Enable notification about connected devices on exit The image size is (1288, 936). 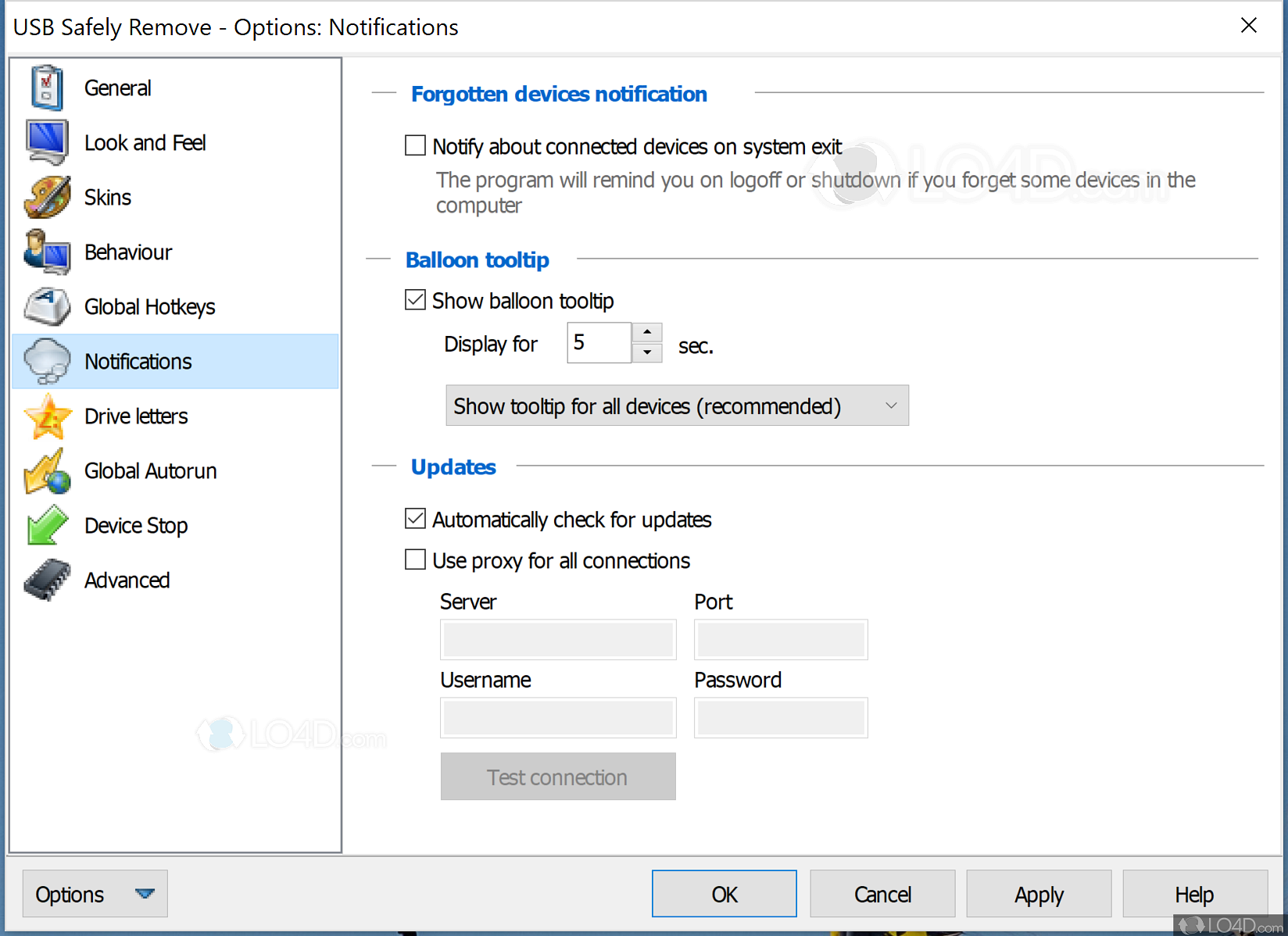click(x=415, y=145)
